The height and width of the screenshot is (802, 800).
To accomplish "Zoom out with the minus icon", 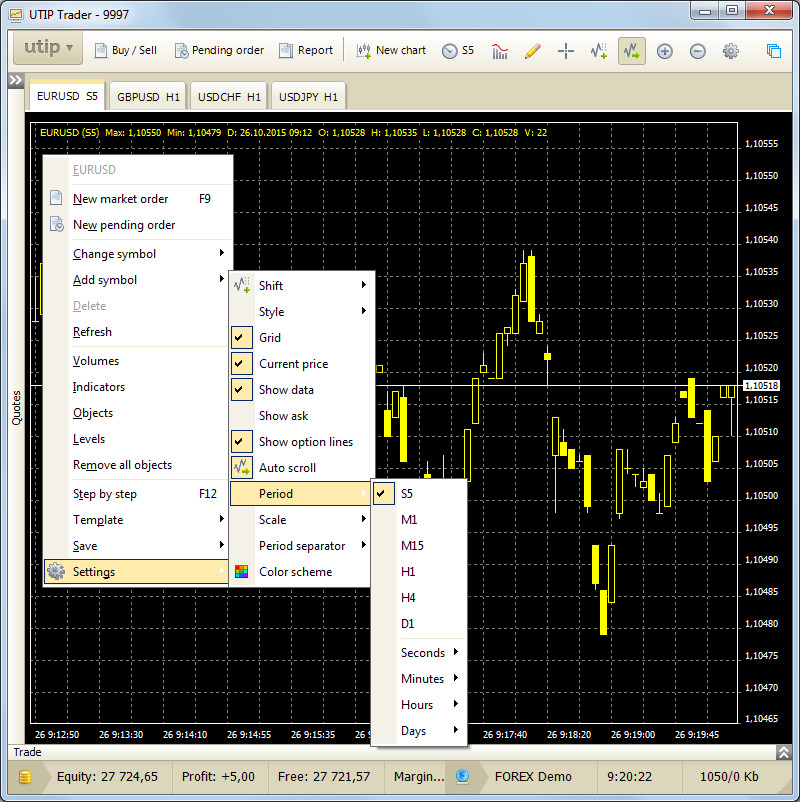I will [x=698, y=51].
